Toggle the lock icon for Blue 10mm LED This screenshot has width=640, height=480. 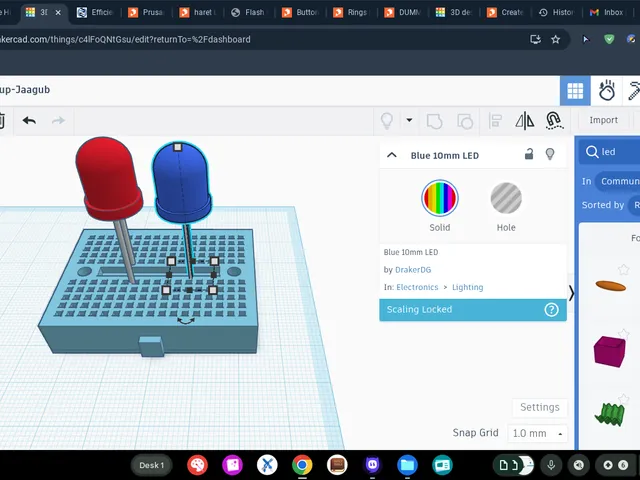pos(529,154)
